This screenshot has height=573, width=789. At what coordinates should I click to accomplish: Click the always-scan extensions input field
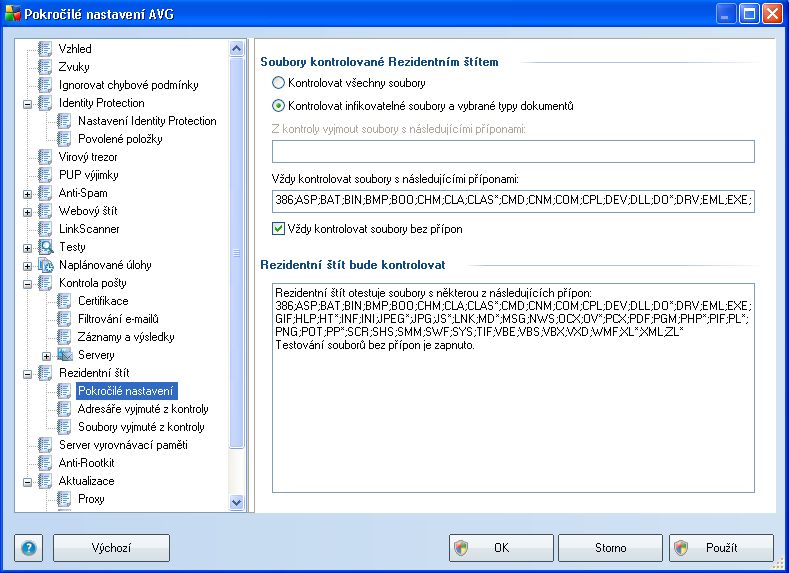(x=513, y=201)
